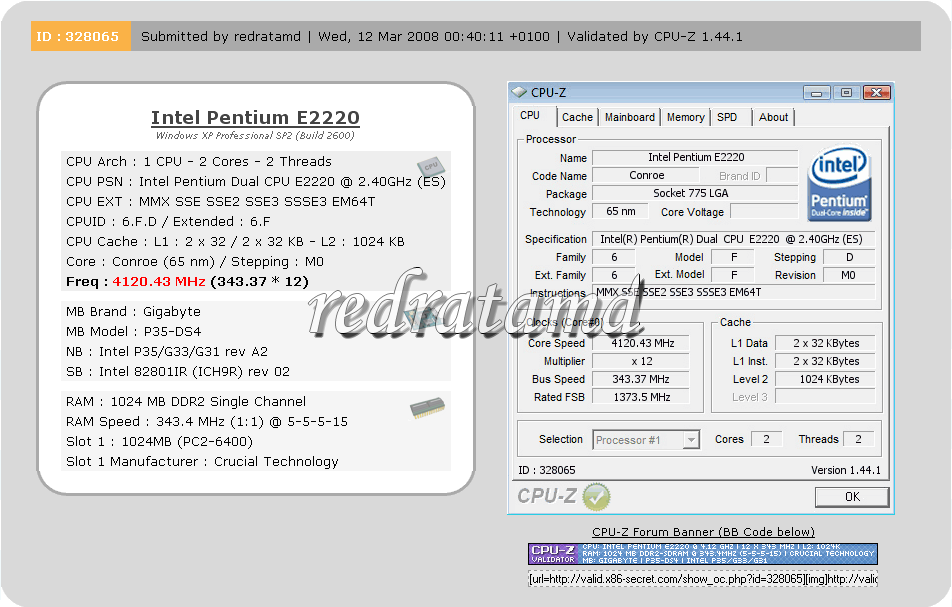
Task: Click the CPUID : 6.F.D / Extended line
Action: (x=168, y=222)
